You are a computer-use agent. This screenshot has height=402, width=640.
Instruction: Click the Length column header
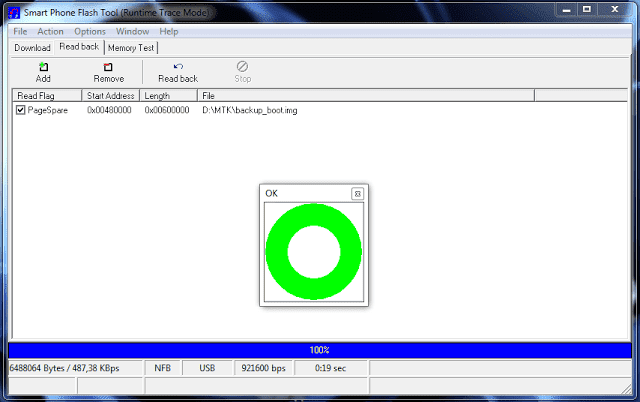(169, 96)
